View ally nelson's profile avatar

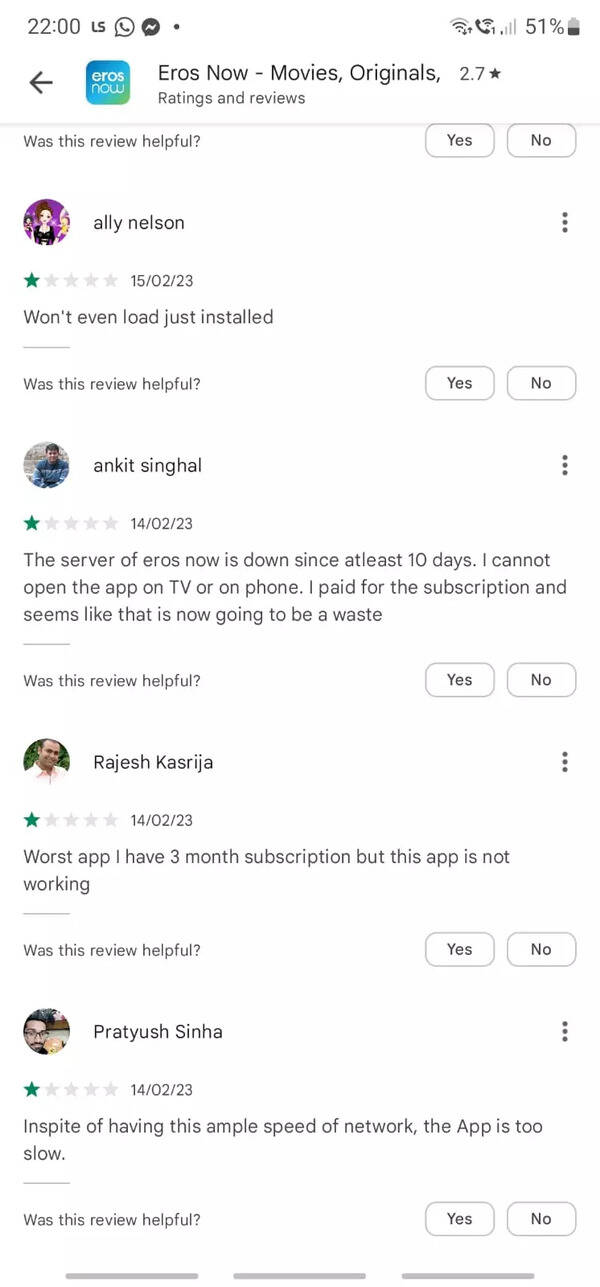tap(46, 222)
